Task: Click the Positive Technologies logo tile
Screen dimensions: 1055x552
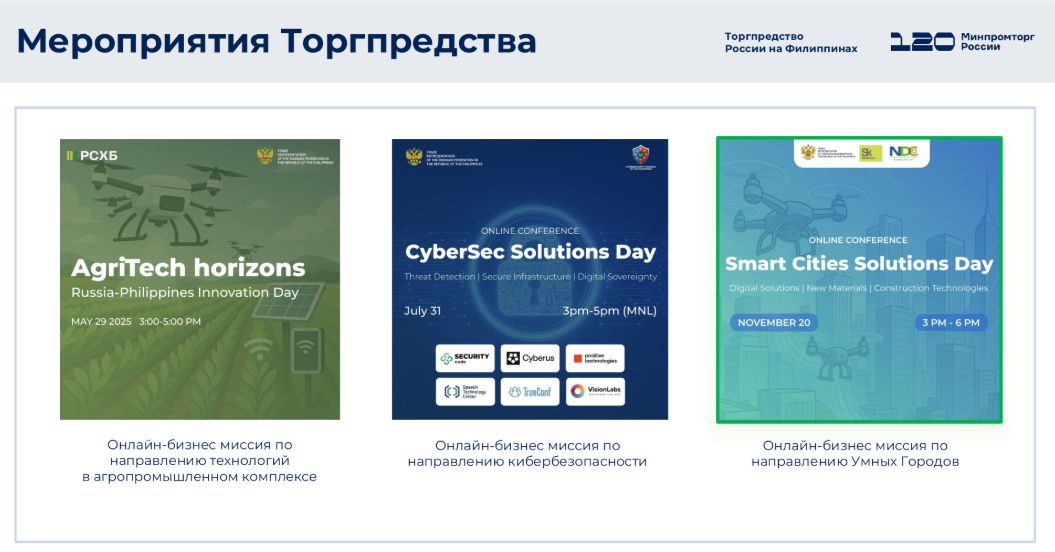Action: pyautogui.click(x=595, y=358)
